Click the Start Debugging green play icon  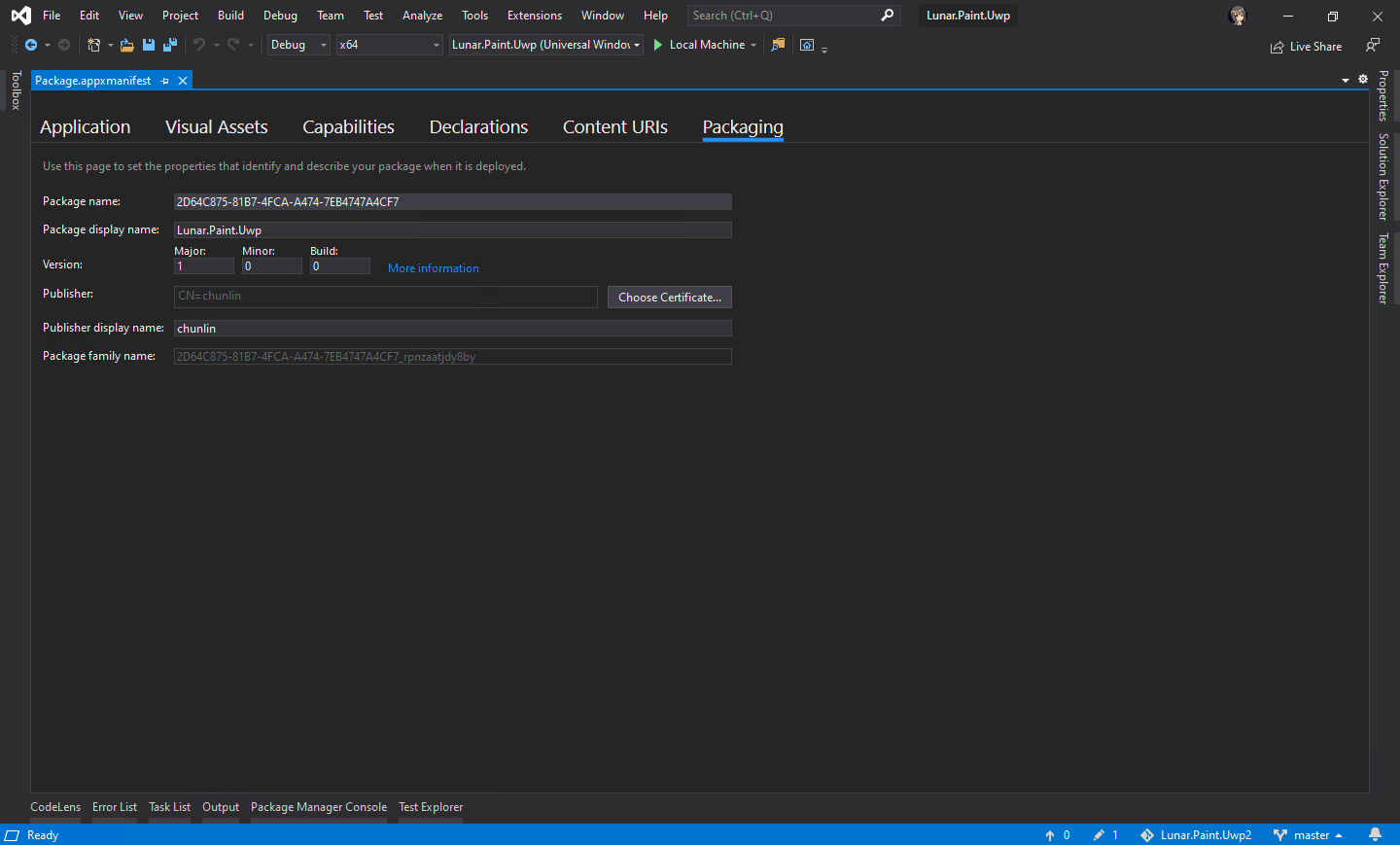click(658, 45)
